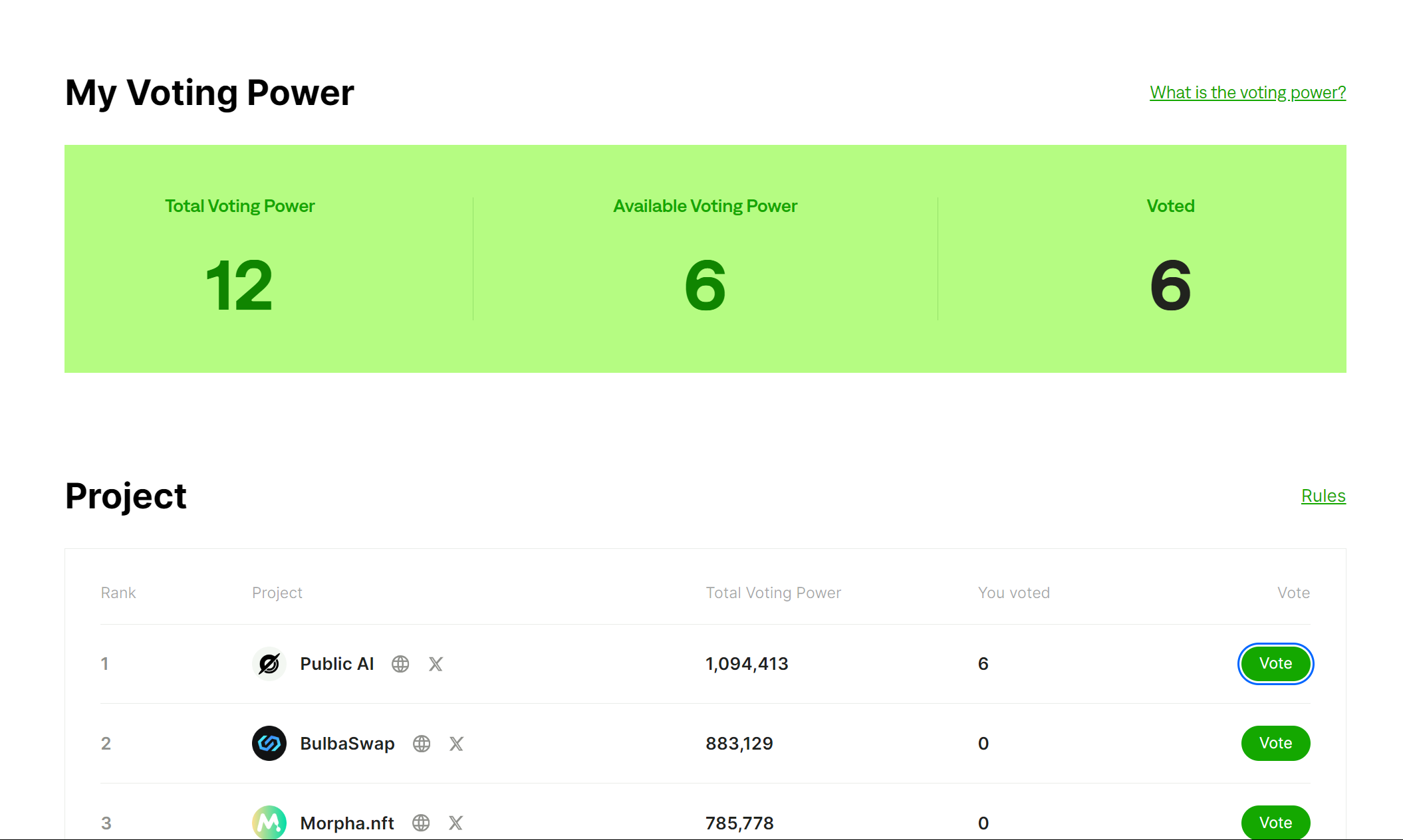Click the BulbaSwap project logo
The height and width of the screenshot is (840, 1403).
[269, 743]
